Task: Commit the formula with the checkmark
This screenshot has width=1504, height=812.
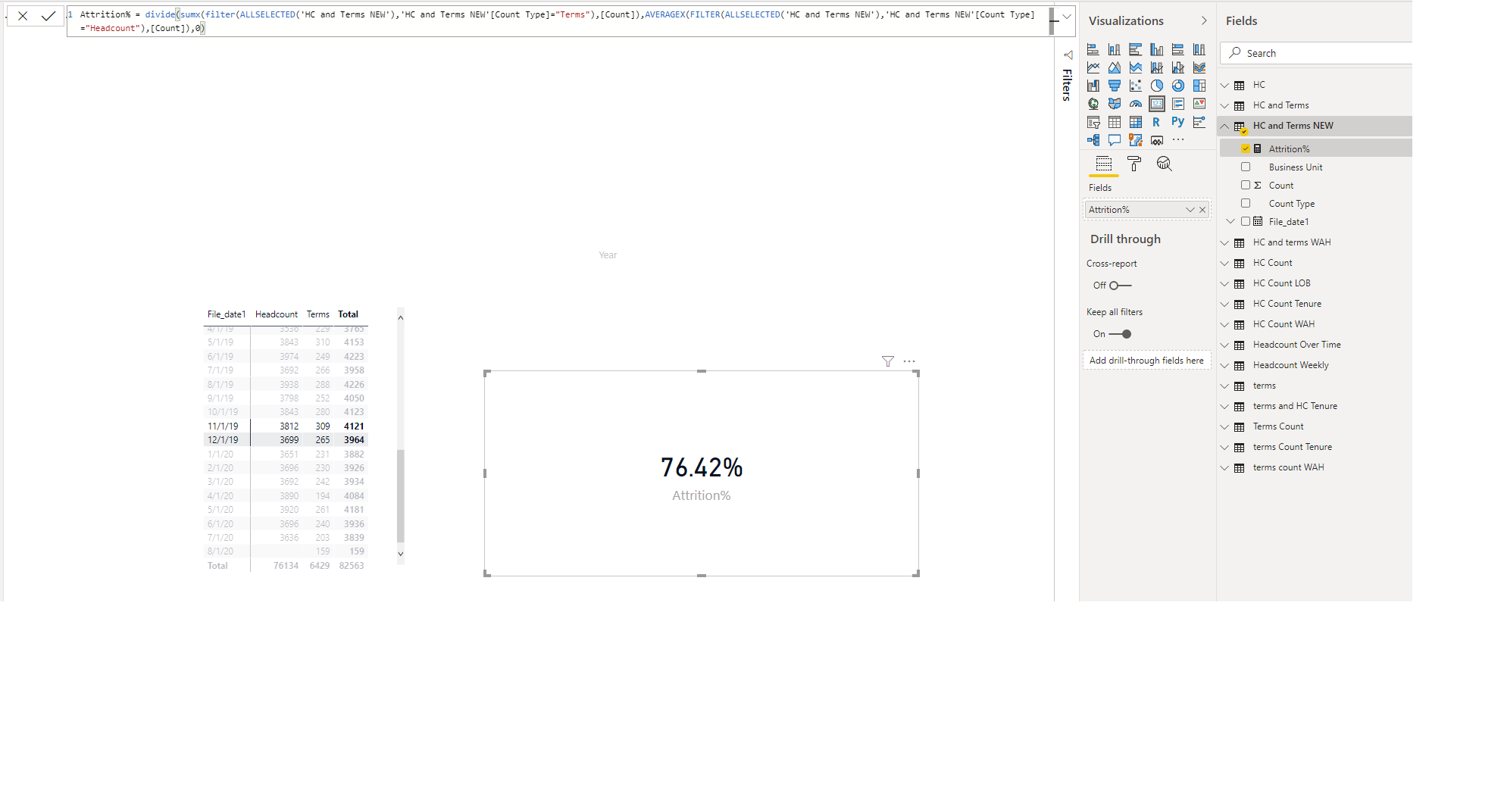Action: pyautogui.click(x=48, y=16)
